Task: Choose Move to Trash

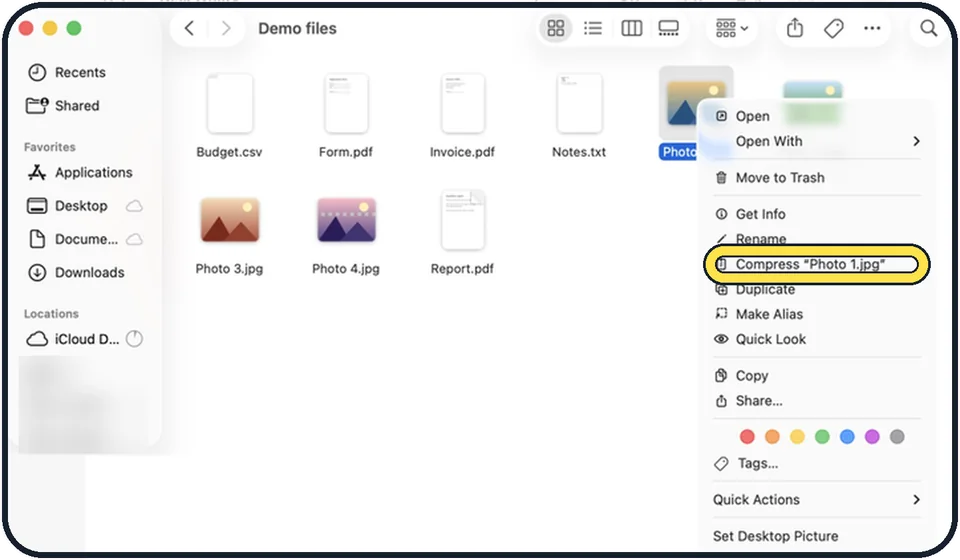Action: coord(817,178)
